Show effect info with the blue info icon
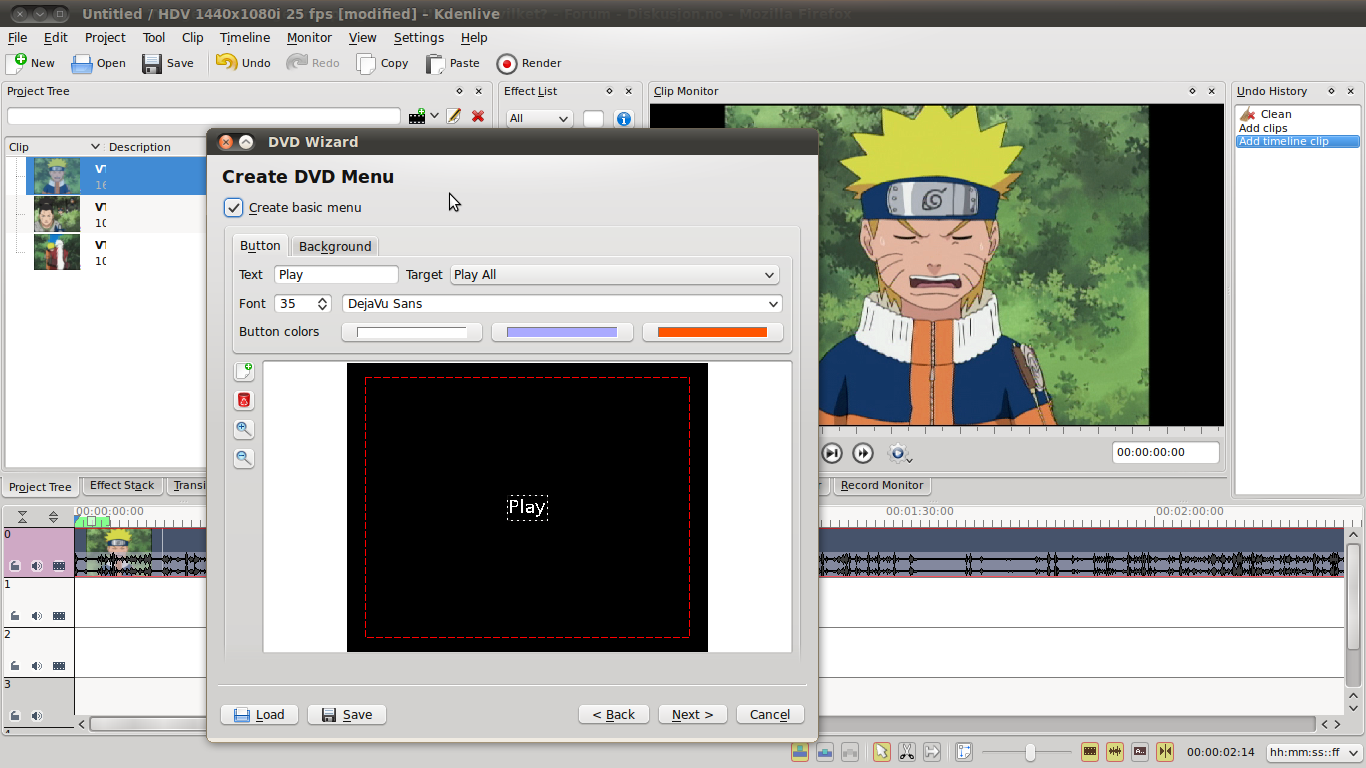Screen dimensions: 1366x768 click(624, 119)
